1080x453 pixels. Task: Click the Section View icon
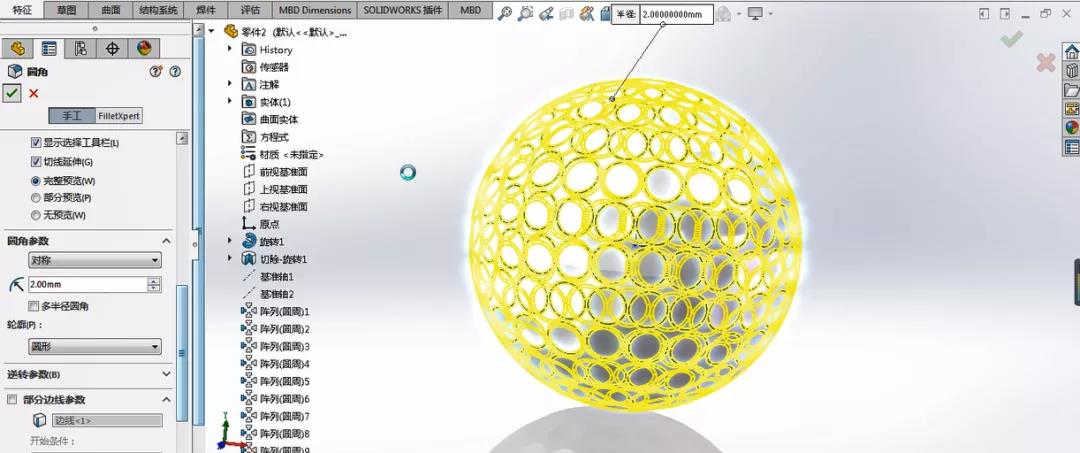pyautogui.click(x=566, y=13)
